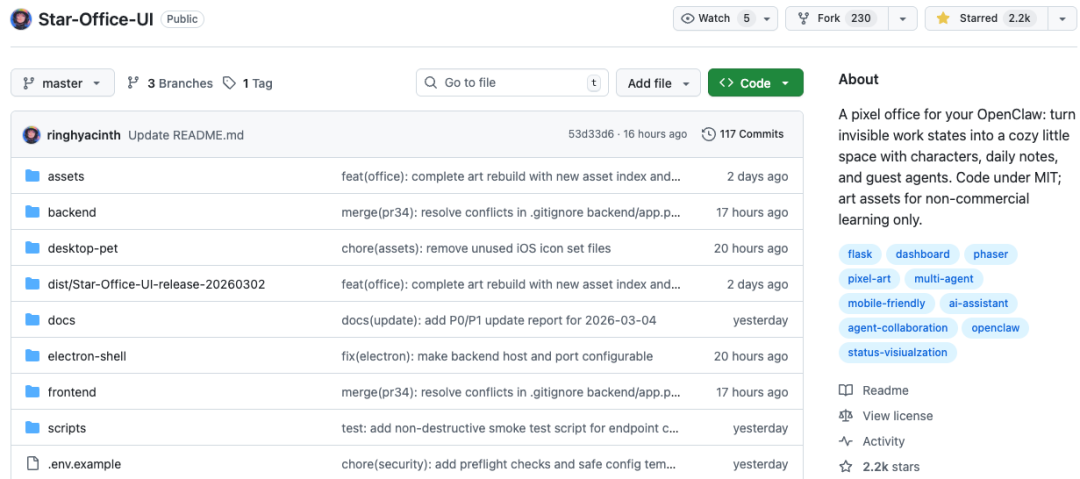This screenshot has height=479, width=1080.
Task: Open the master branch selector
Action: [62, 83]
